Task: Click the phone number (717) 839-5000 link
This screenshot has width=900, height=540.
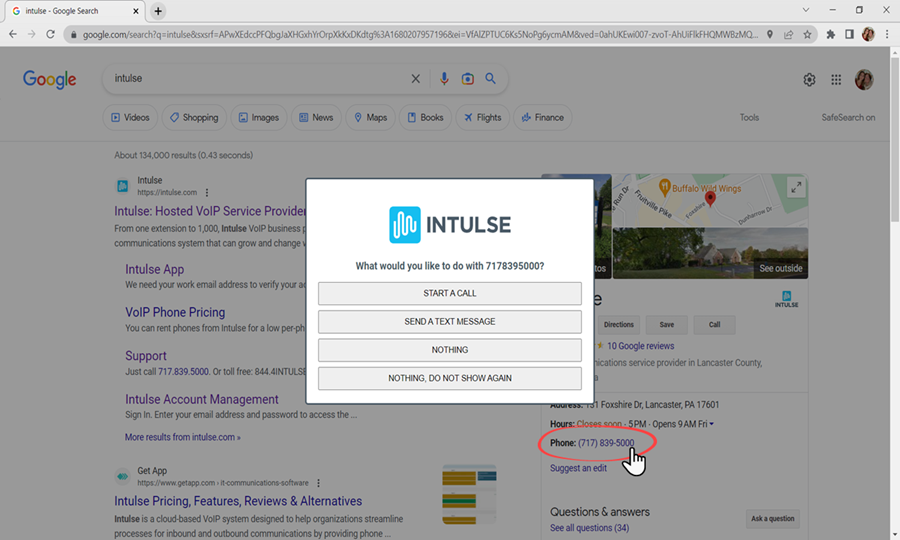Action: (x=606, y=443)
